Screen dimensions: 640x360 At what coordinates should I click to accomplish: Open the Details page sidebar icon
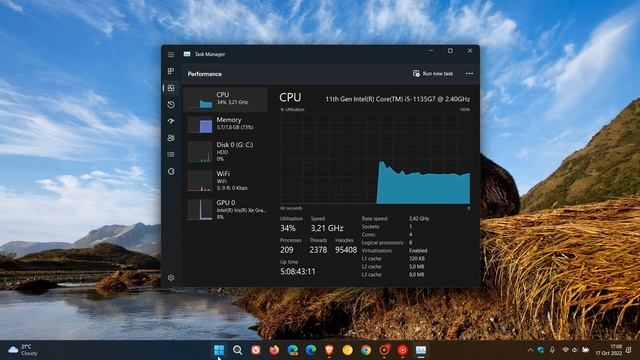click(x=171, y=155)
